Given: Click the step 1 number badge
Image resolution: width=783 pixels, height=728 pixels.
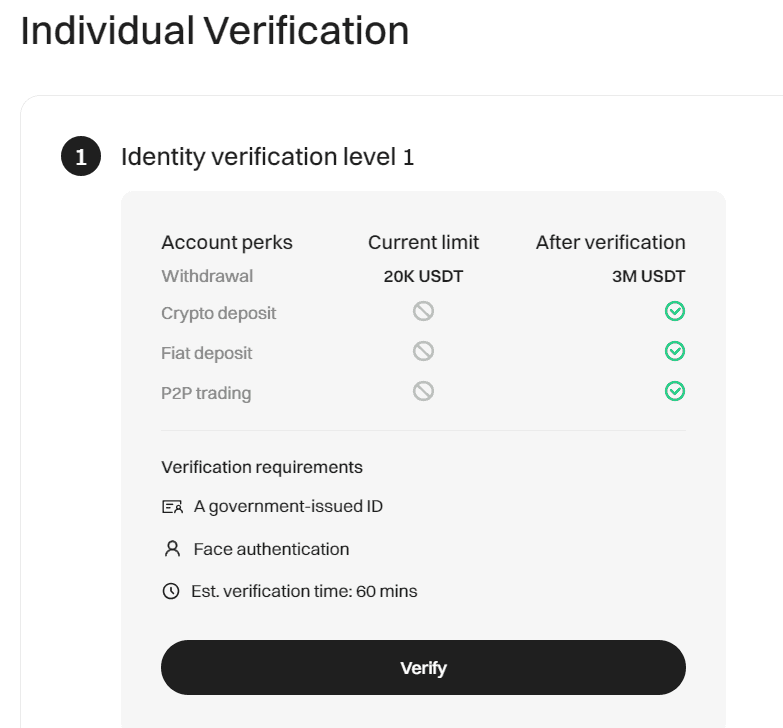Looking at the screenshot, I should (x=81, y=157).
